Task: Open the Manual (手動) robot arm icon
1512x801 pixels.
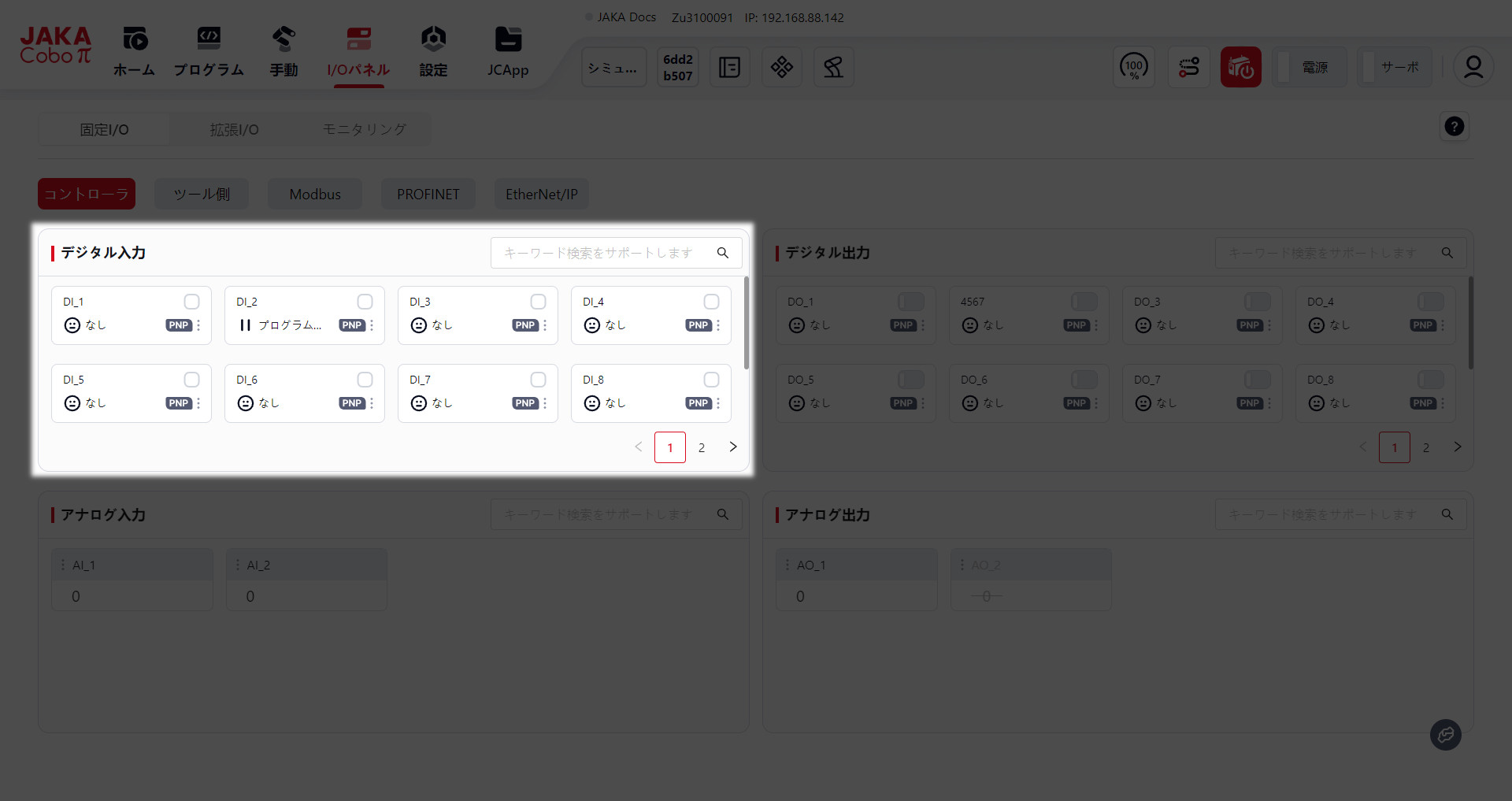Action: [x=283, y=39]
